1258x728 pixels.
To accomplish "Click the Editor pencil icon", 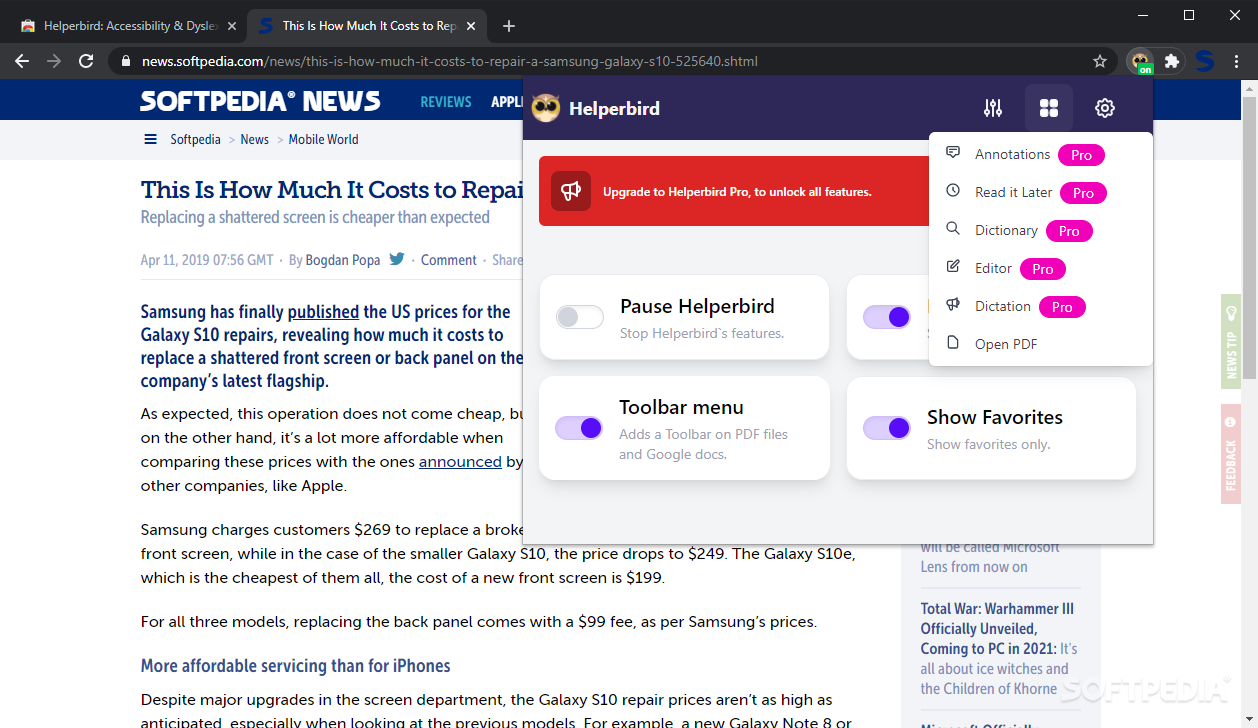I will (953, 267).
